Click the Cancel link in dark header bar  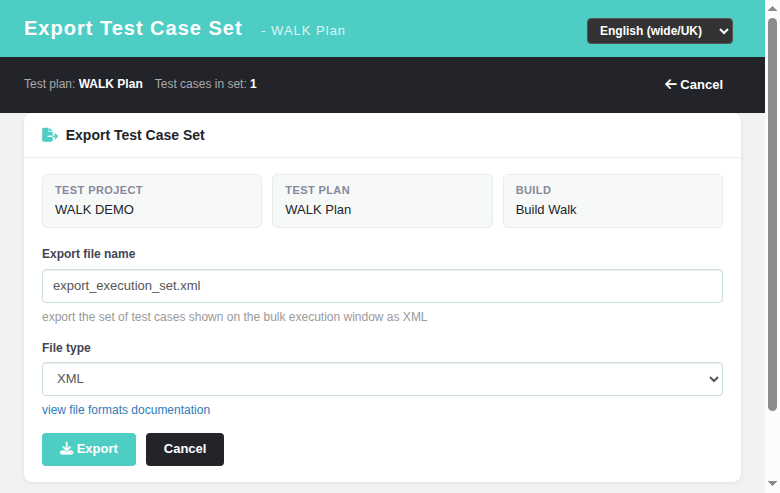click(694, 85)
